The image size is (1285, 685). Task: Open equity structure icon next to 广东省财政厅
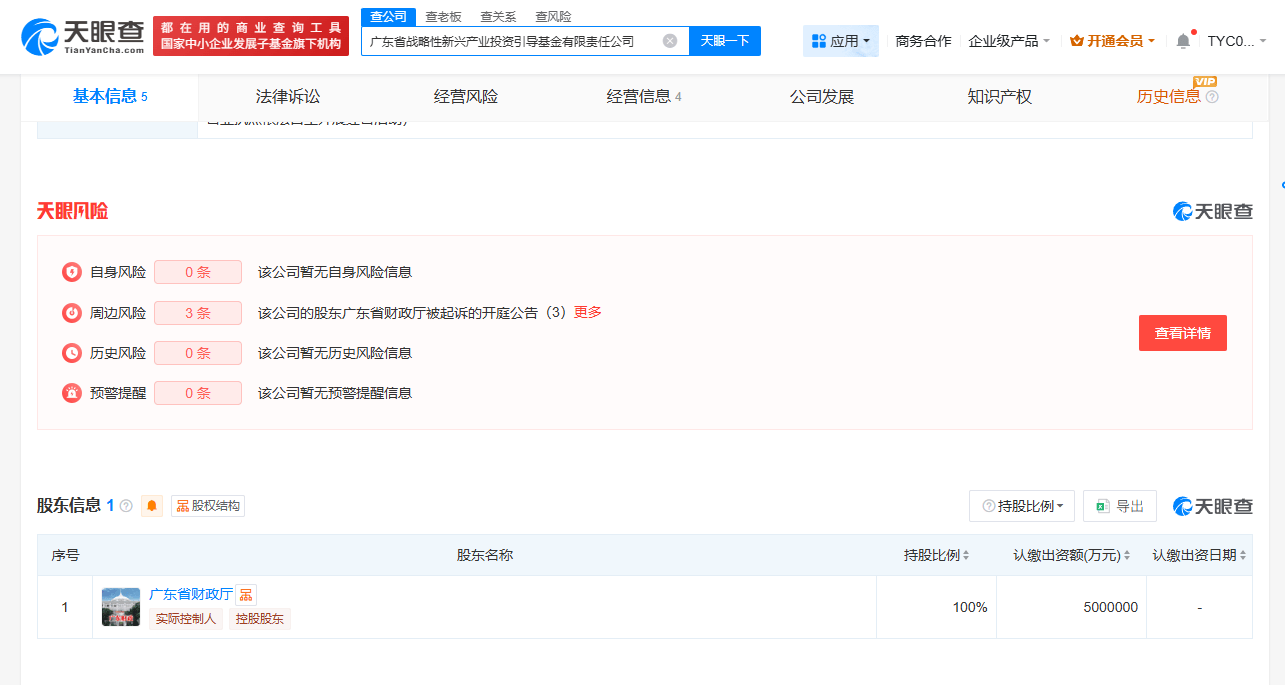(245, 595)
